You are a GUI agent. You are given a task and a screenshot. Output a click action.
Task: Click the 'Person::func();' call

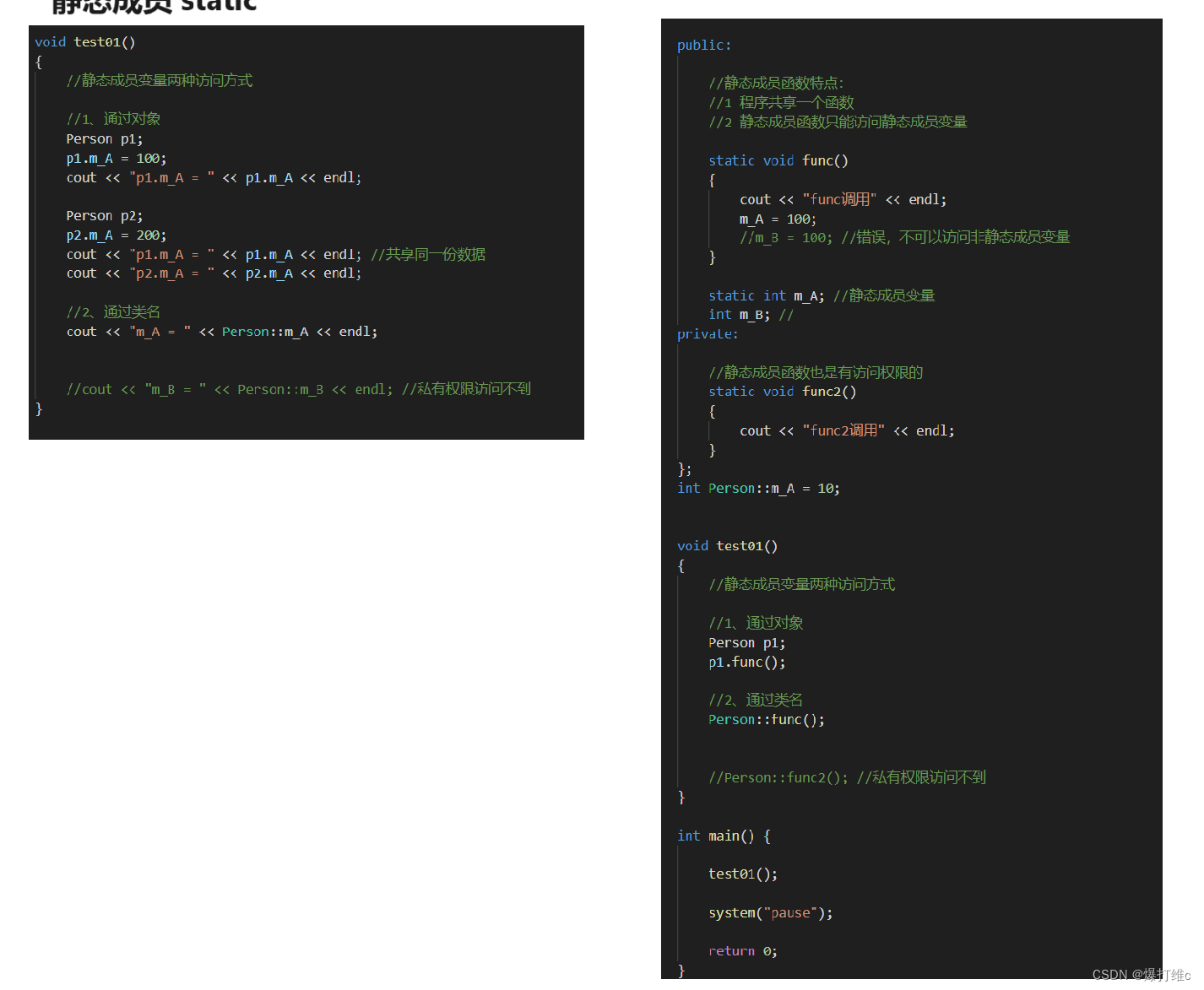click(x=767, y=720)
